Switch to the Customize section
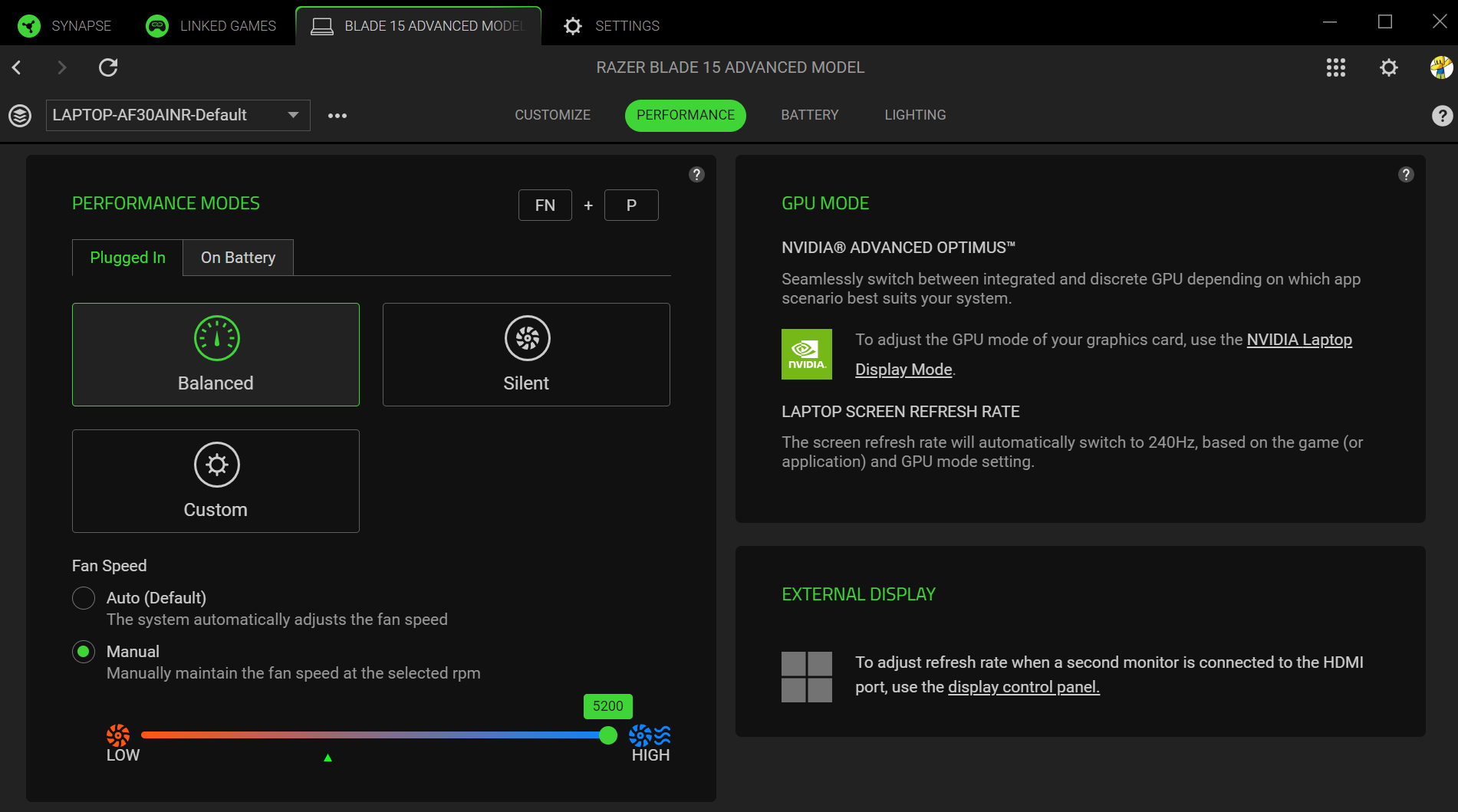 552,115
